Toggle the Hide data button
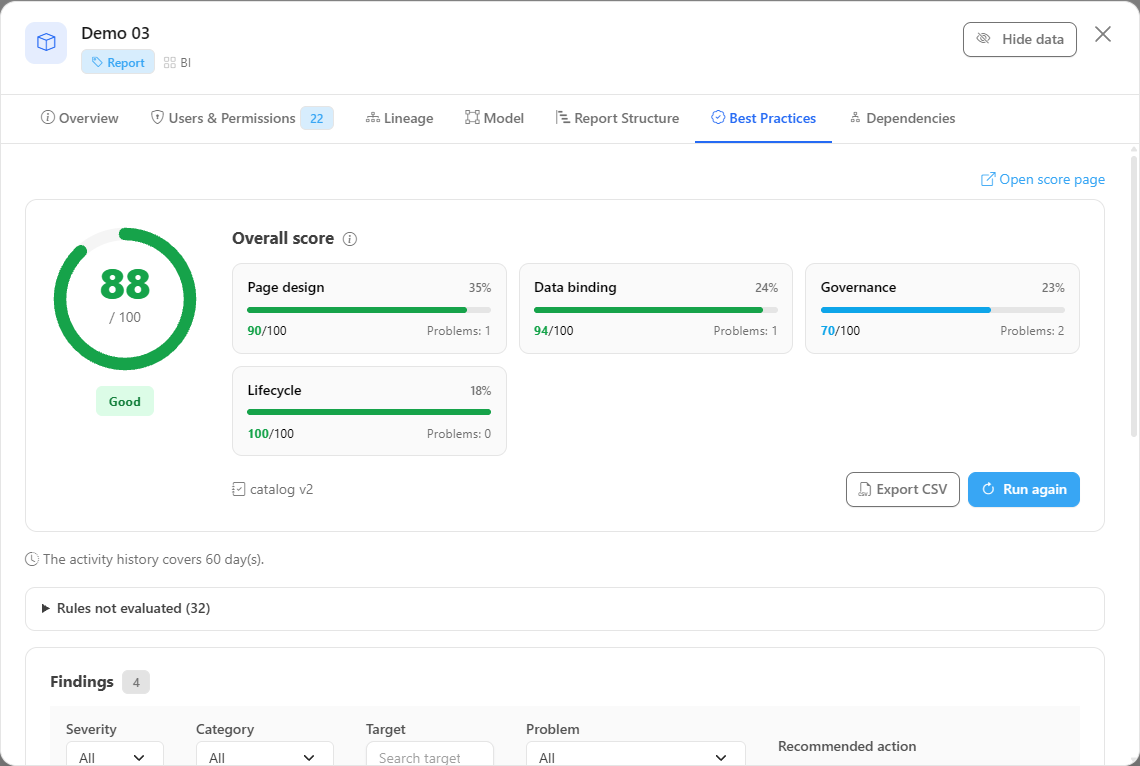This screenshot has width=1140, height=766. (x=1019, y=39)
